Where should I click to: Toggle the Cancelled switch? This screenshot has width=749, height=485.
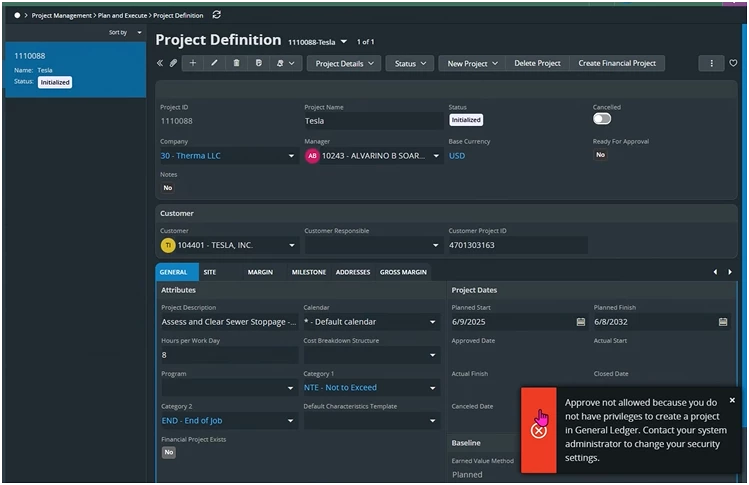pos(602,119)
